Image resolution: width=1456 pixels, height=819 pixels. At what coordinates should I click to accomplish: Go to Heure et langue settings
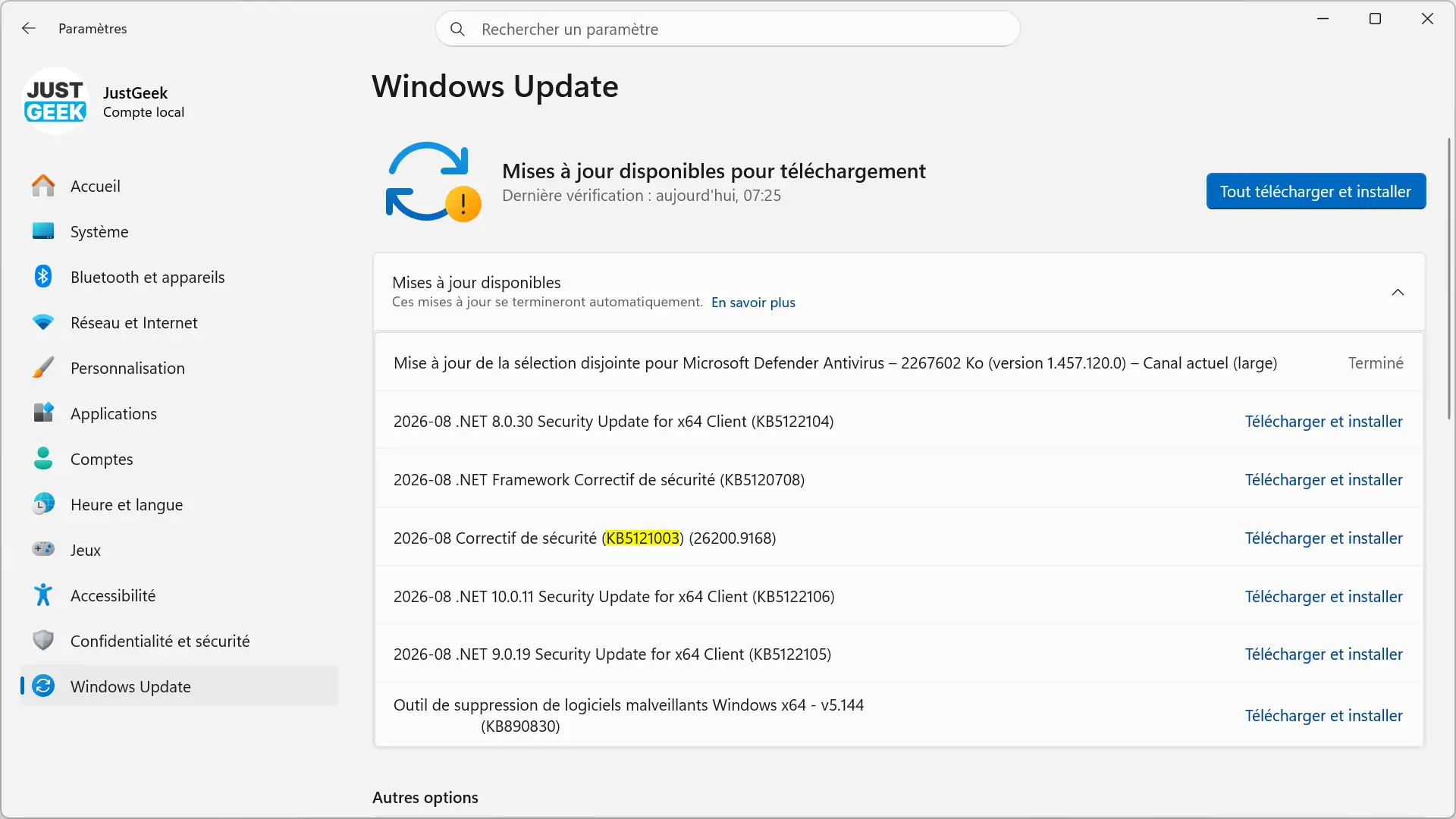click(180, 504)
